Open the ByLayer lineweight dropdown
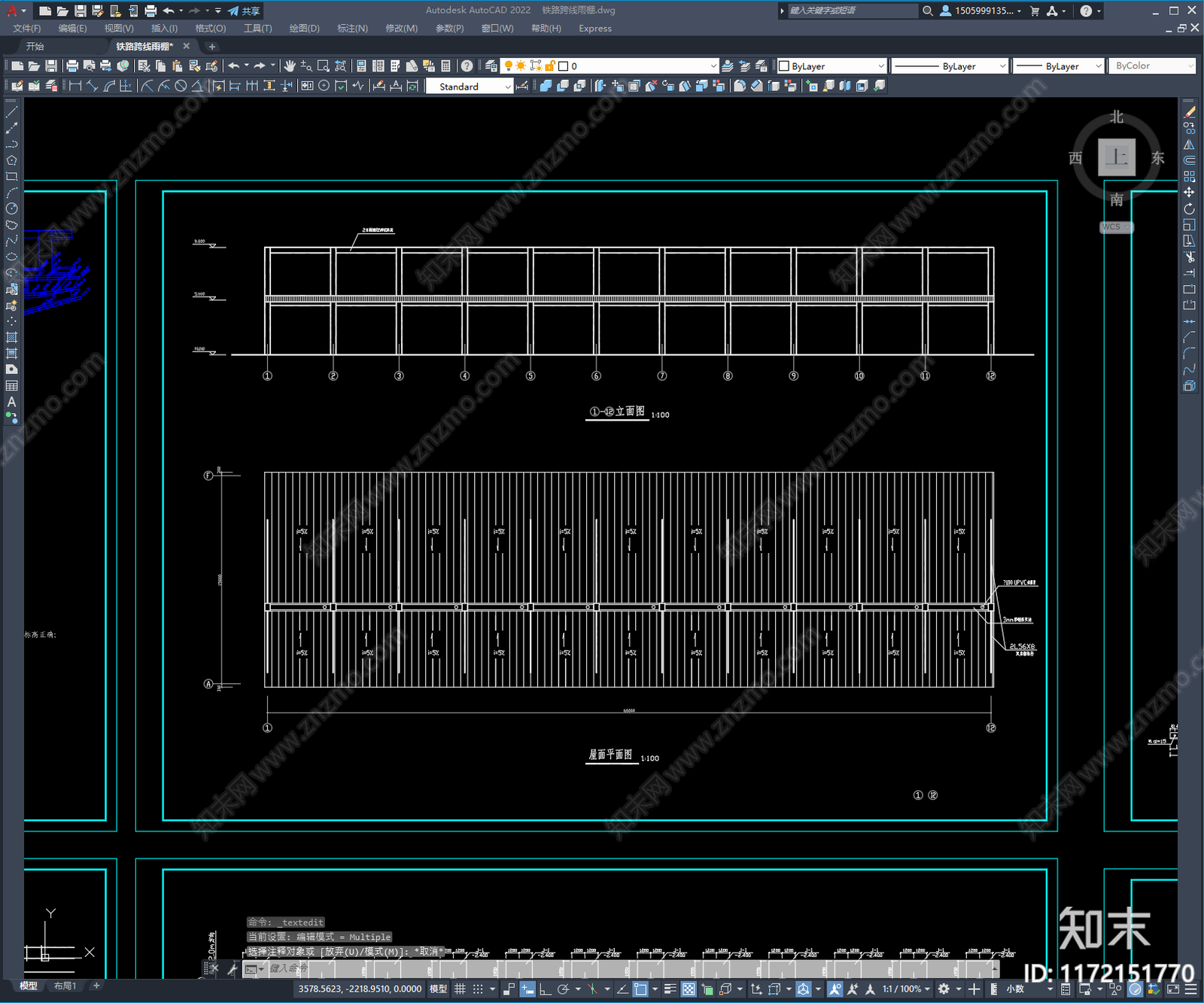Screen dimensions: 1204x1003 pyautogui.click(x=1058, y=66)
